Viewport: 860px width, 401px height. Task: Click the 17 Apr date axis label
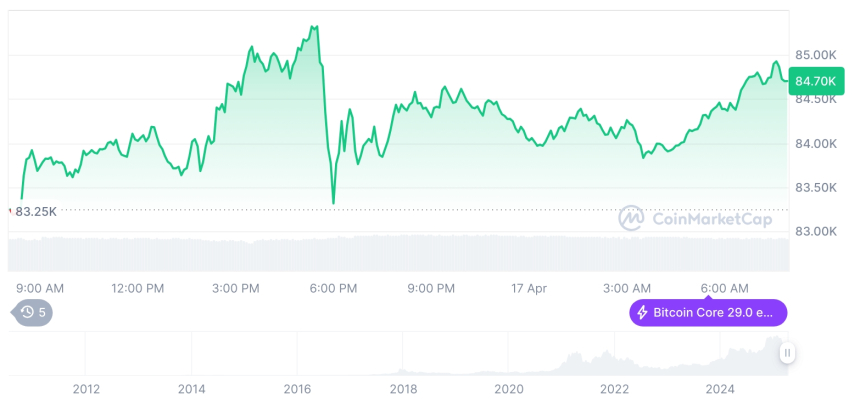pyautogui.click(x=529, y=288)
